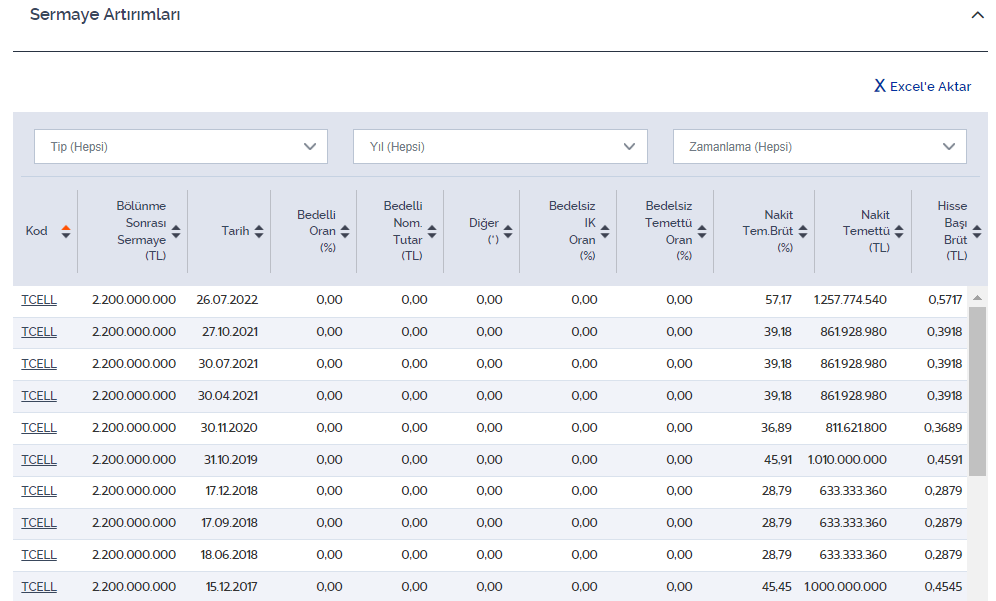Select dividend amount 811.621.800
Viewport: 996px width, 601px height.
856,428
